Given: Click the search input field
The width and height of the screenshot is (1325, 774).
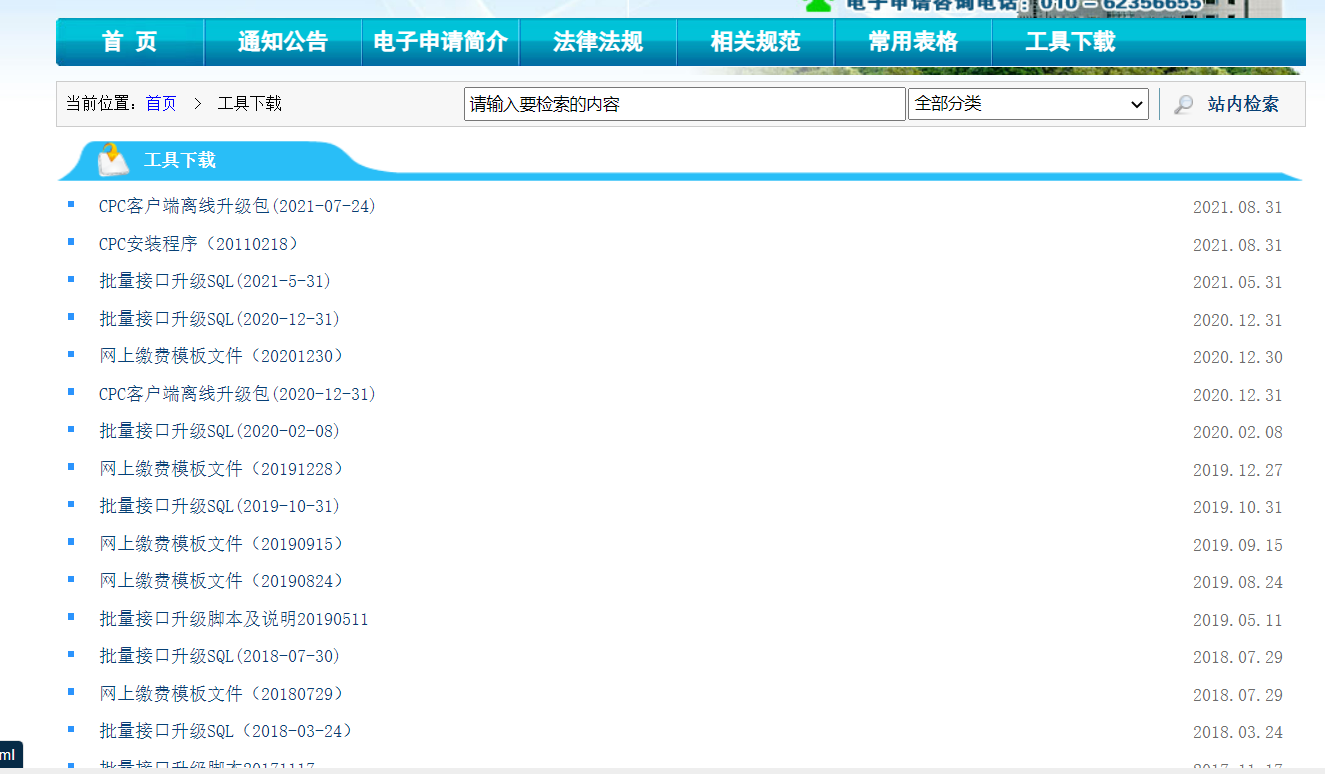Looking at the screenshot, I should (684, 103).
